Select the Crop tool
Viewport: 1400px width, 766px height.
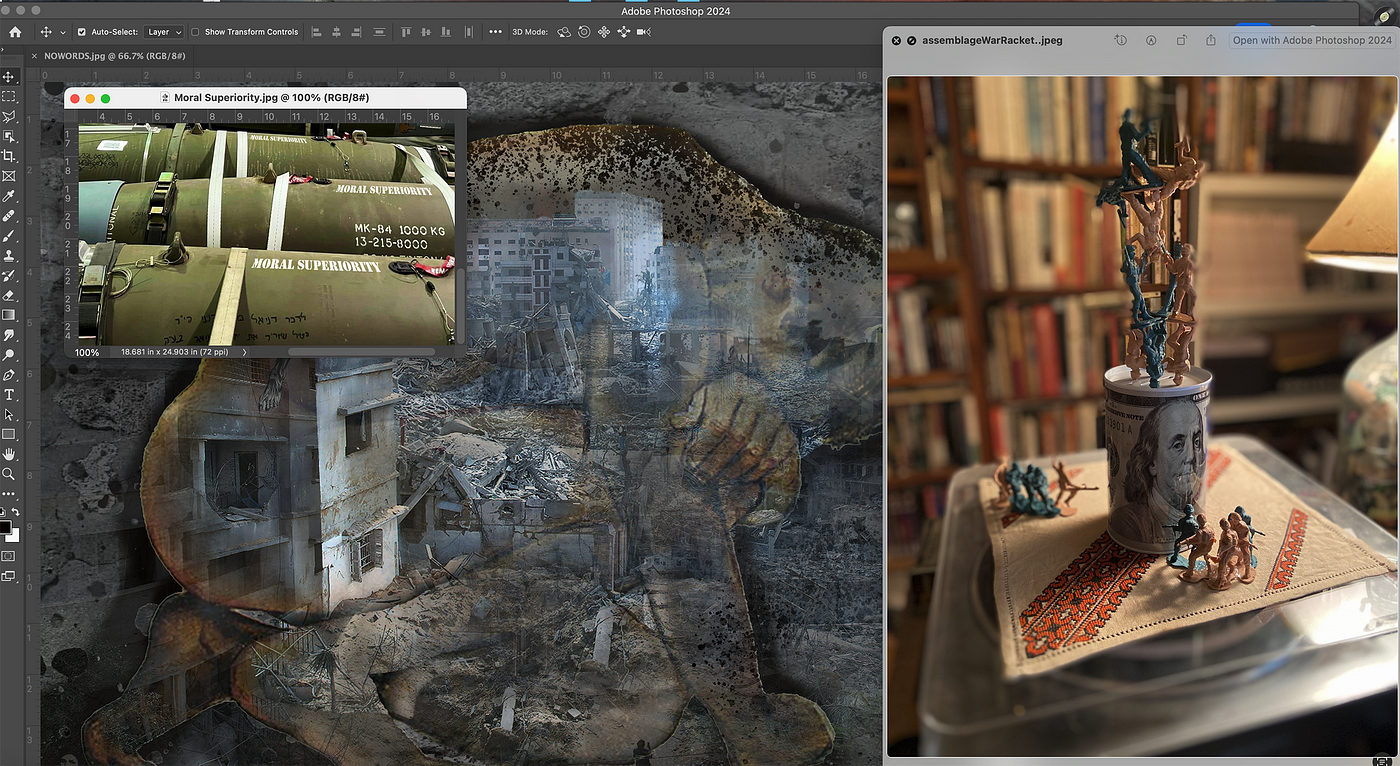click(9, 156)
